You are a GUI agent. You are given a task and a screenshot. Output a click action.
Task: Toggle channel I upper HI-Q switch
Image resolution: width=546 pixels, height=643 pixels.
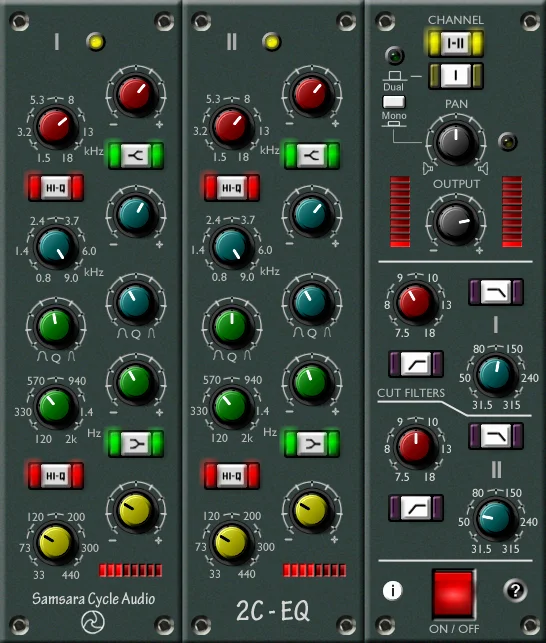56,188
